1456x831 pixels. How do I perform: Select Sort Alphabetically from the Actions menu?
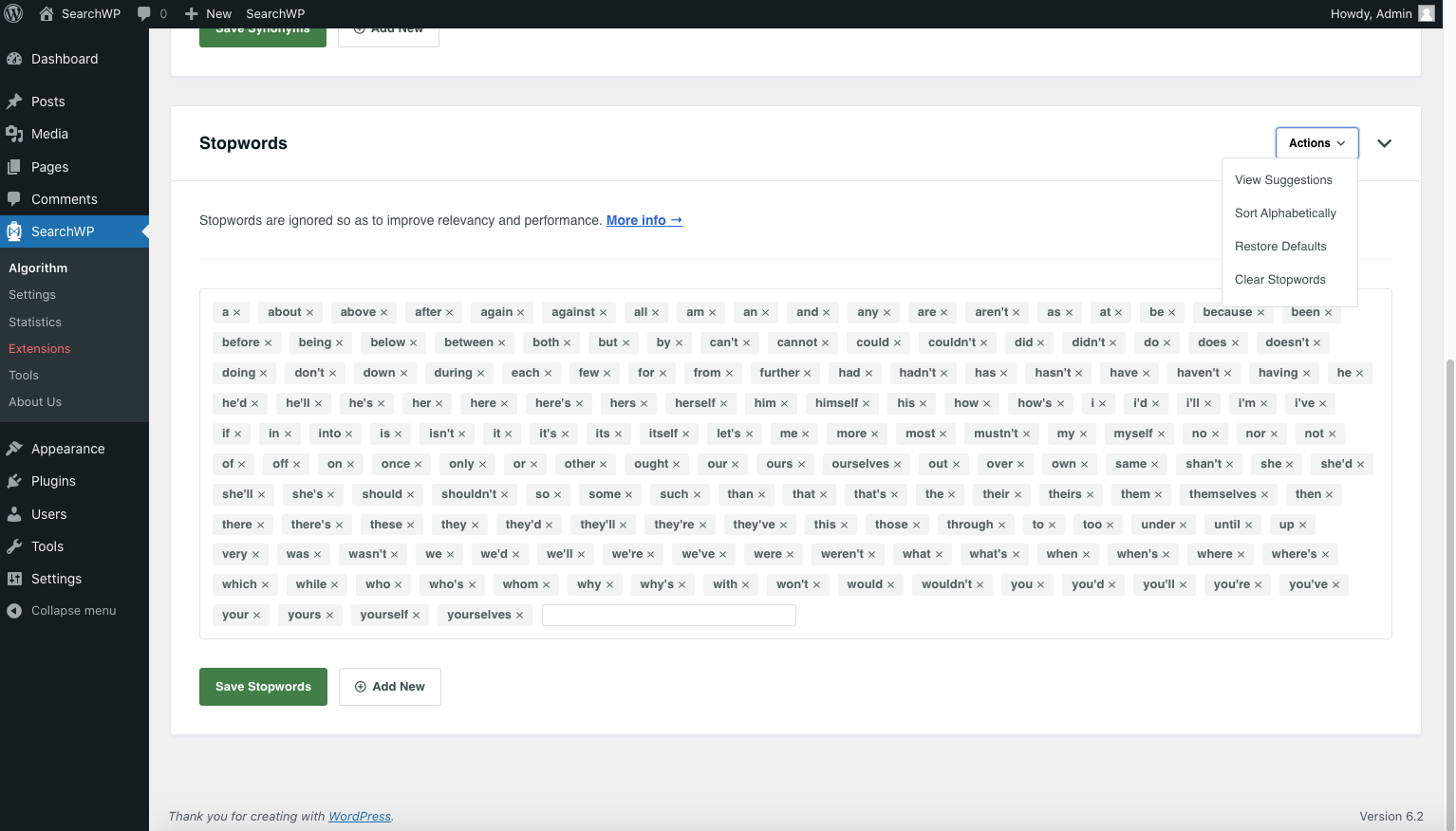click(1285, 212)
